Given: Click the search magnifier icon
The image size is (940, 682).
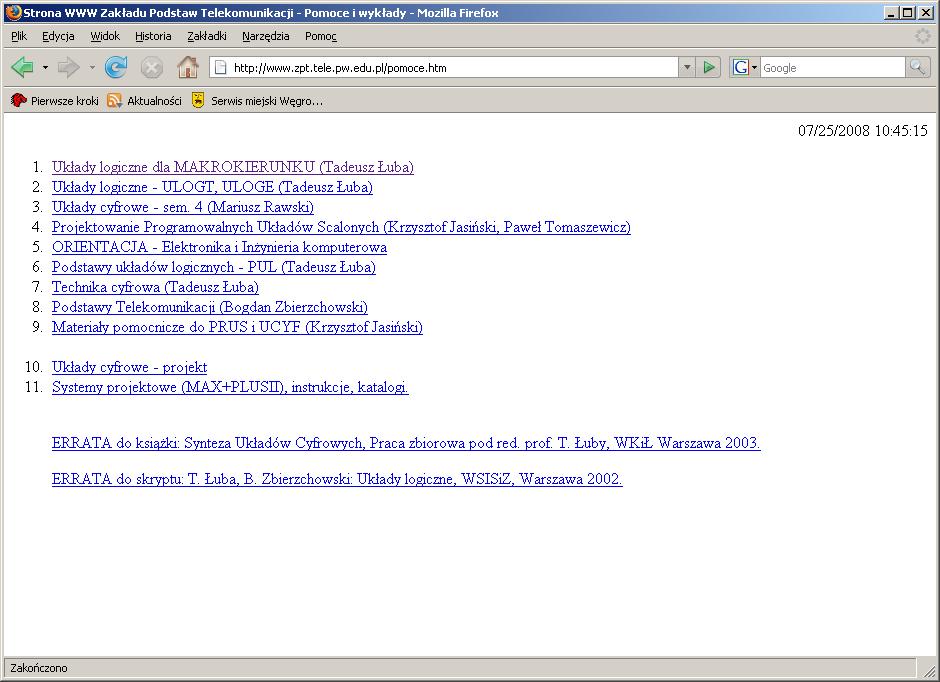Looking at the screenshot, I should [x=917, y=67].
